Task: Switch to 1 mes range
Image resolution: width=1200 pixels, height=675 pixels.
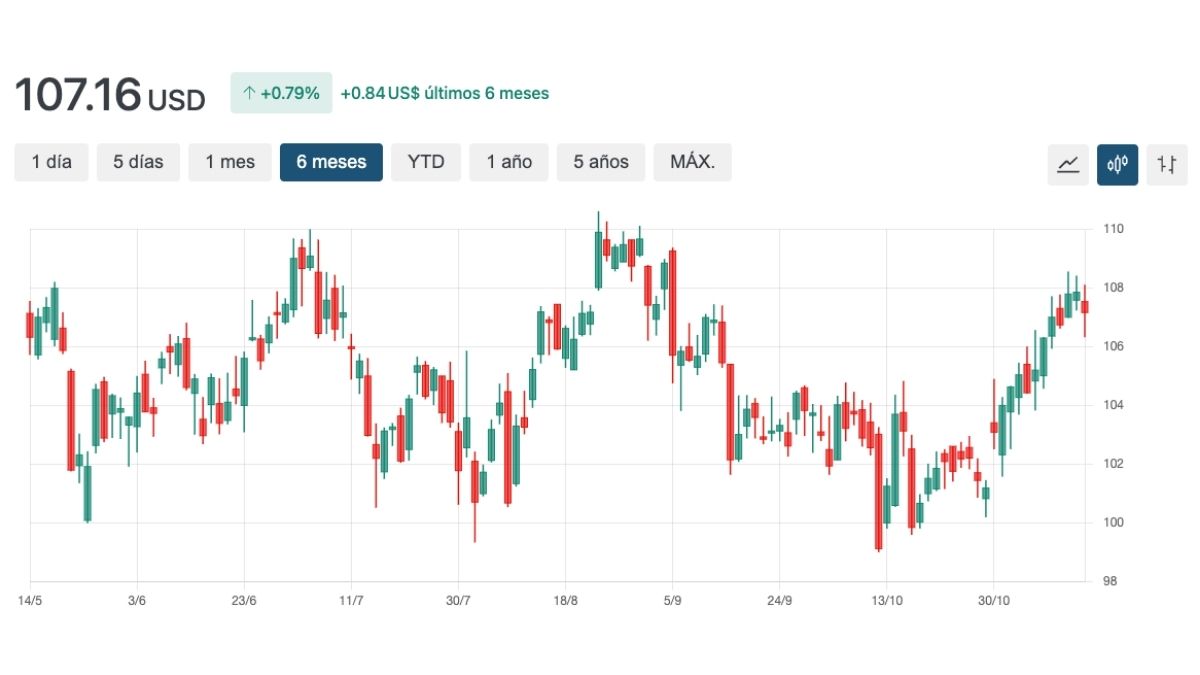Action: (230, 162)
